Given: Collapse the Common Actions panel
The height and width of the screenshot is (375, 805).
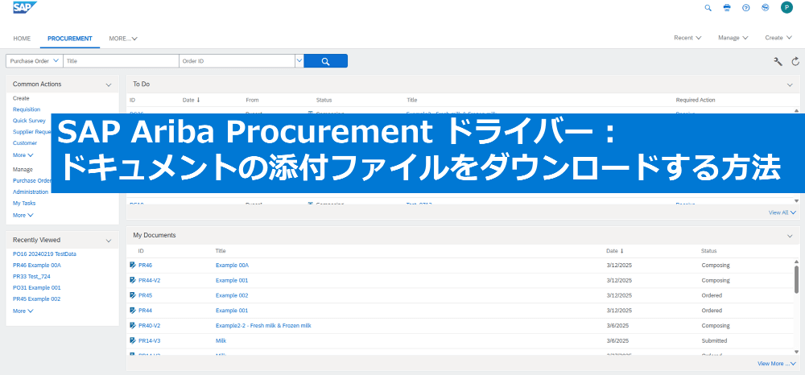Looking at the screenshot, I should click(x=108, y=84).
